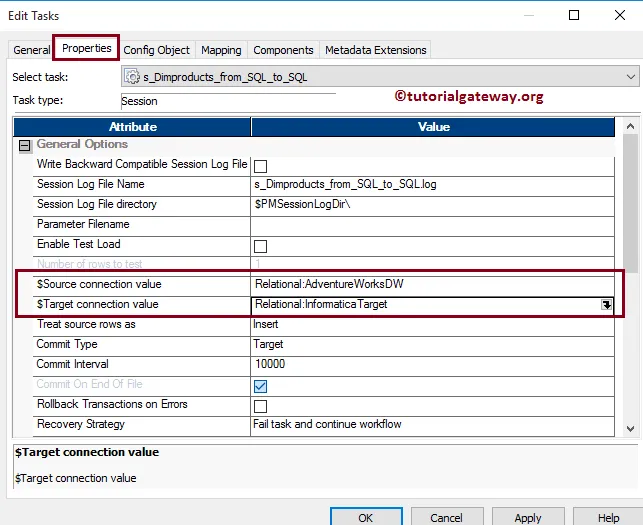Close the Edit Tasks dialog
Screen dimensions: 643x525
tap(620, 16)
